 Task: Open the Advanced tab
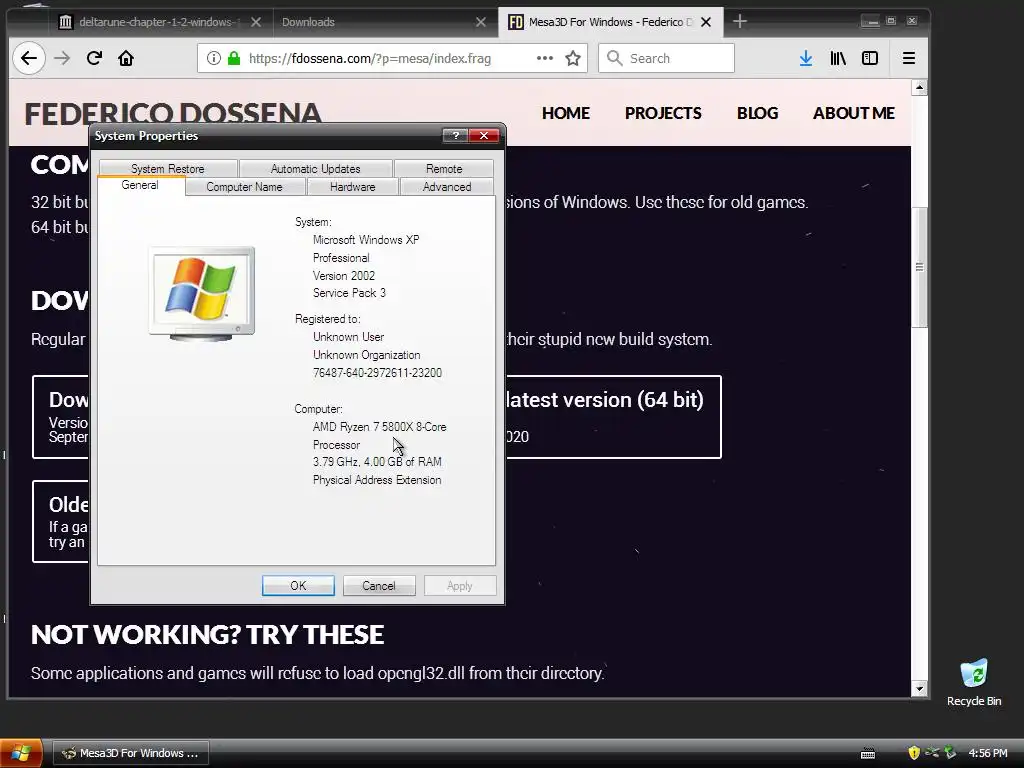coord(447,187)
